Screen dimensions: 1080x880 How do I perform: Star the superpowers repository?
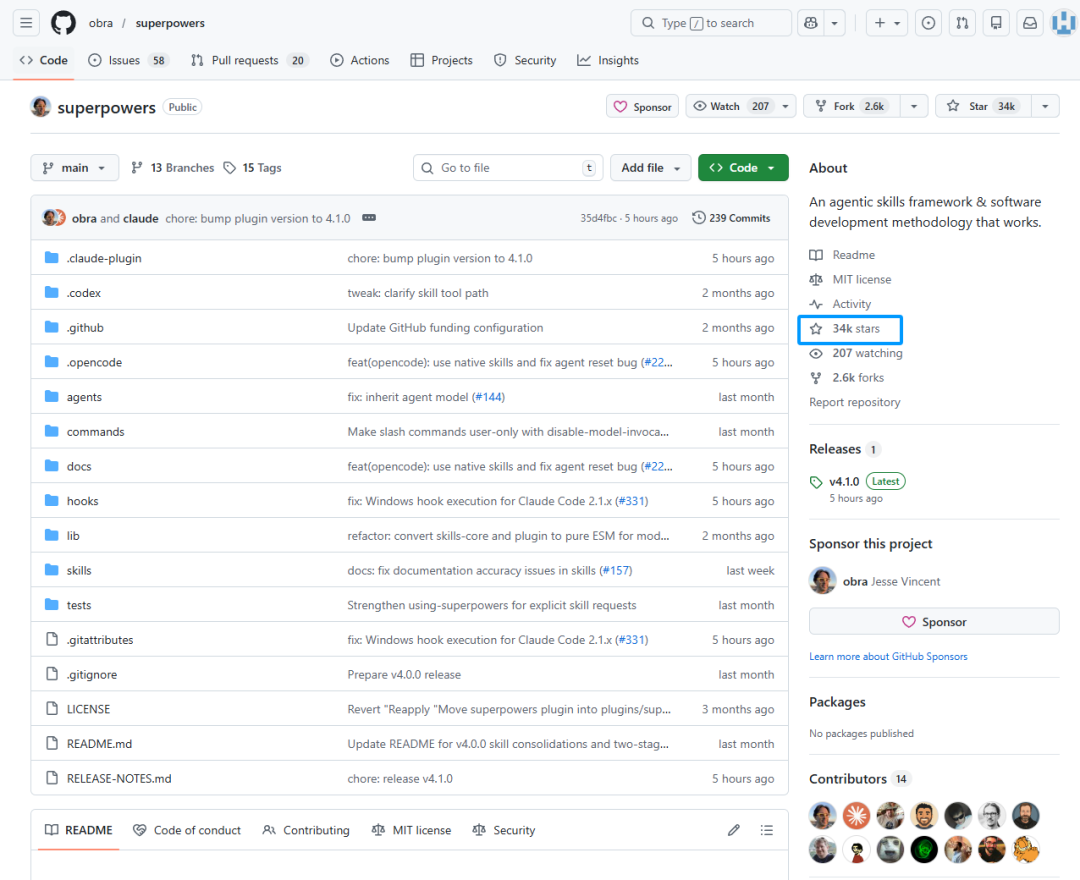pyautogui.click(x=979, y=106)
